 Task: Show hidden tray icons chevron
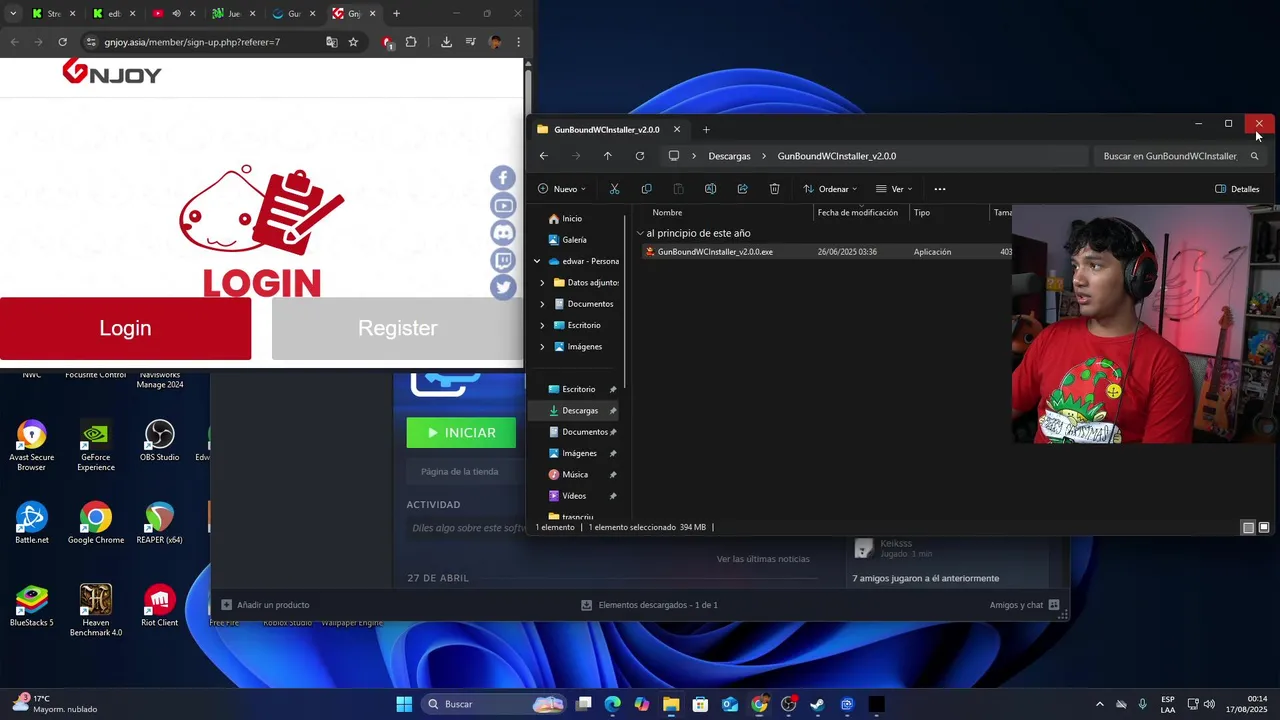(1100, 704)
